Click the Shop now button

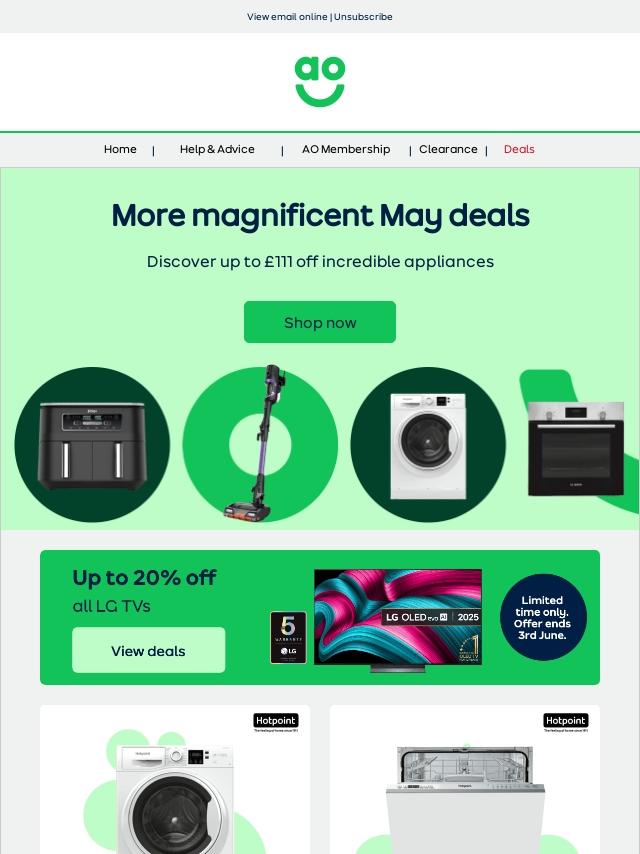(x=320, y=322)
